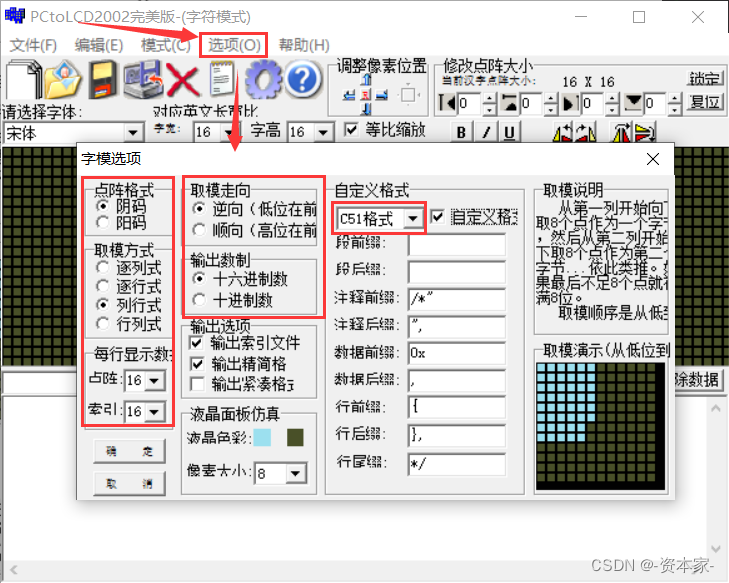Close the 字模选项 dialog with X

pyautogui.click(x=653, y=159)
